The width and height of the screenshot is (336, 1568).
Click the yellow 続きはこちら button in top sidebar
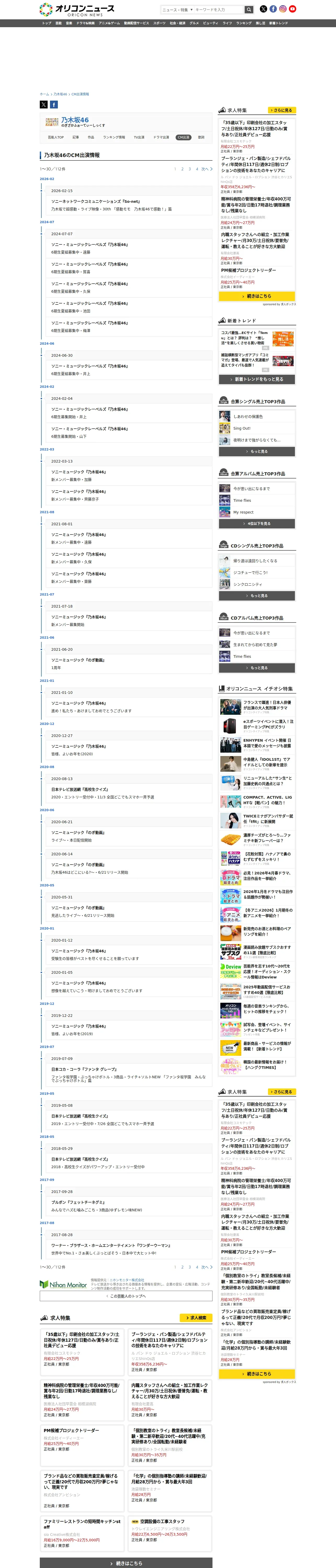pos(257,296)
